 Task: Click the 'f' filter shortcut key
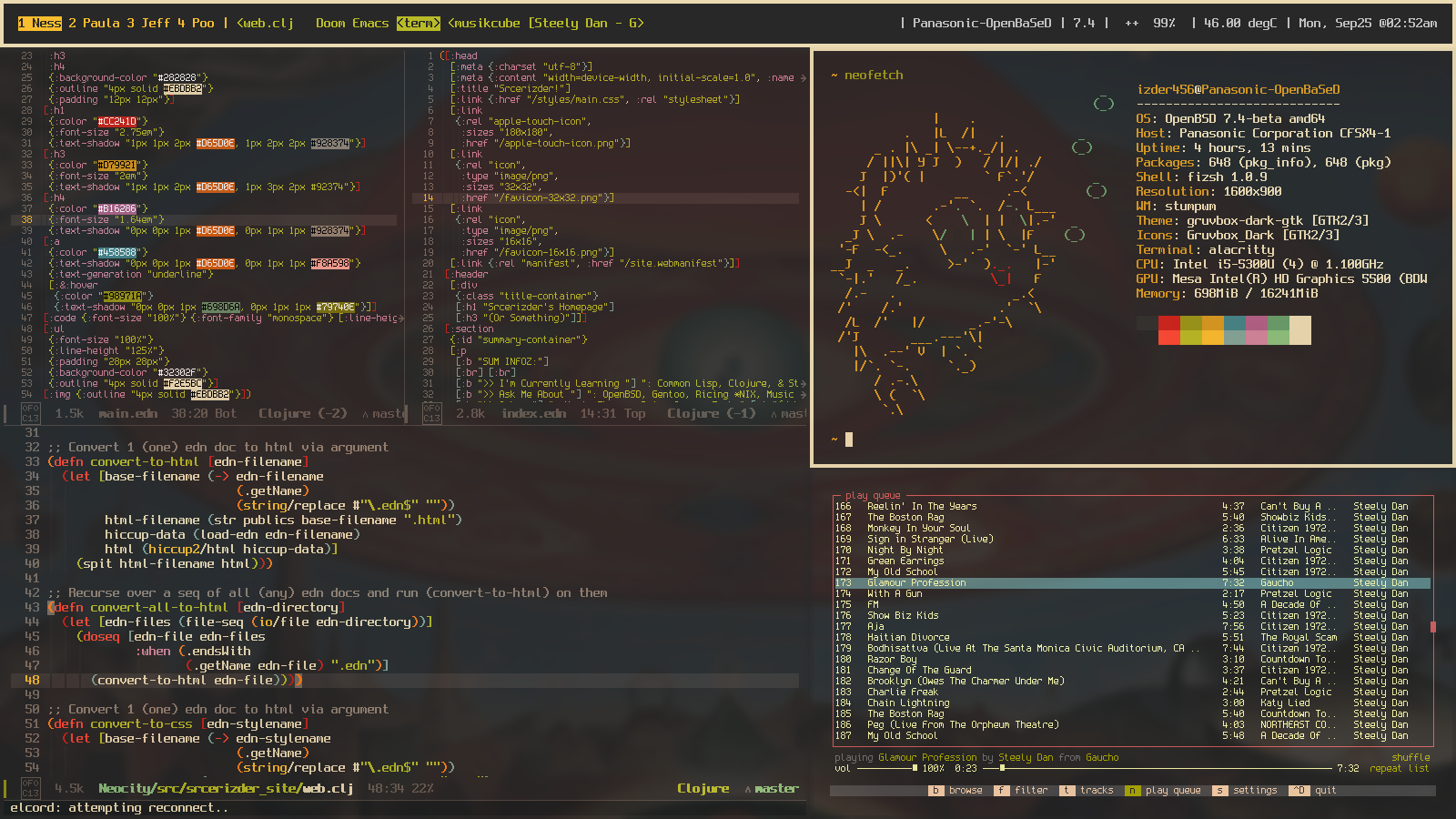pos(1001,790)
